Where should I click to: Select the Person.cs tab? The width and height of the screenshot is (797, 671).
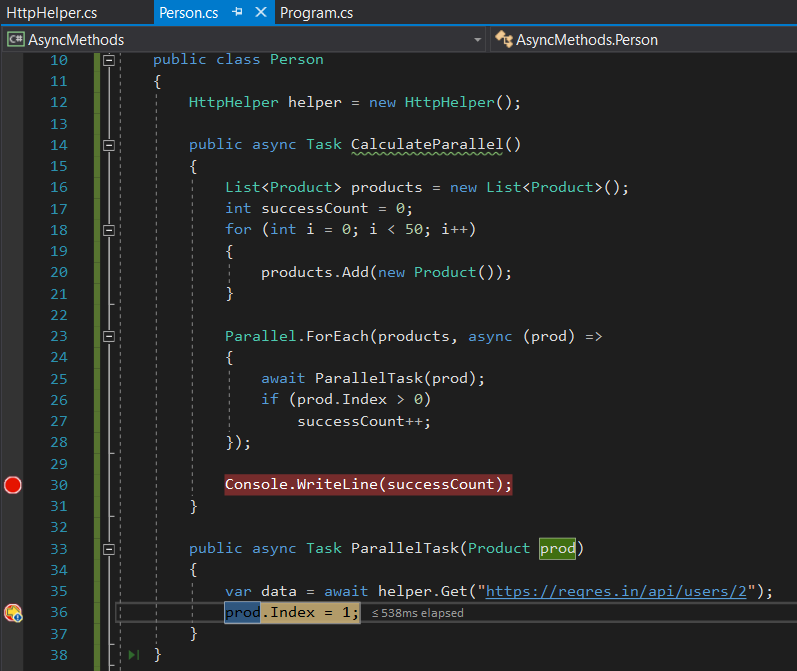(189, 13)
